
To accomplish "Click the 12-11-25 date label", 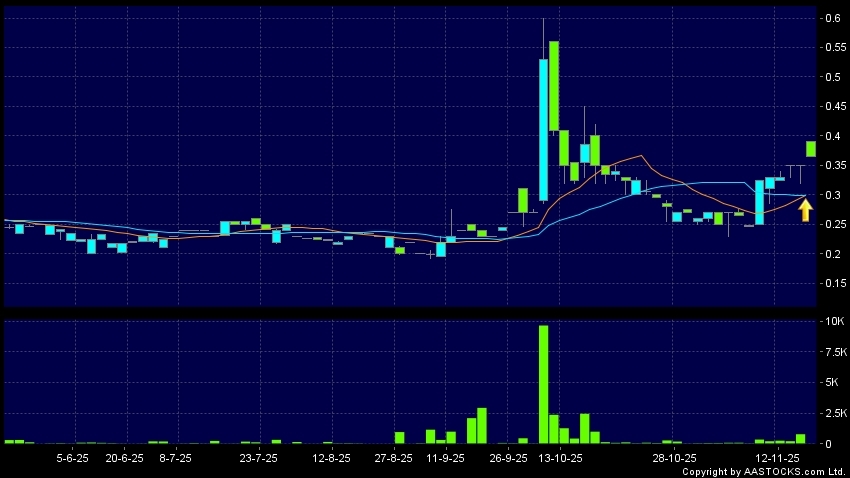I will click(x=774, y=457).
